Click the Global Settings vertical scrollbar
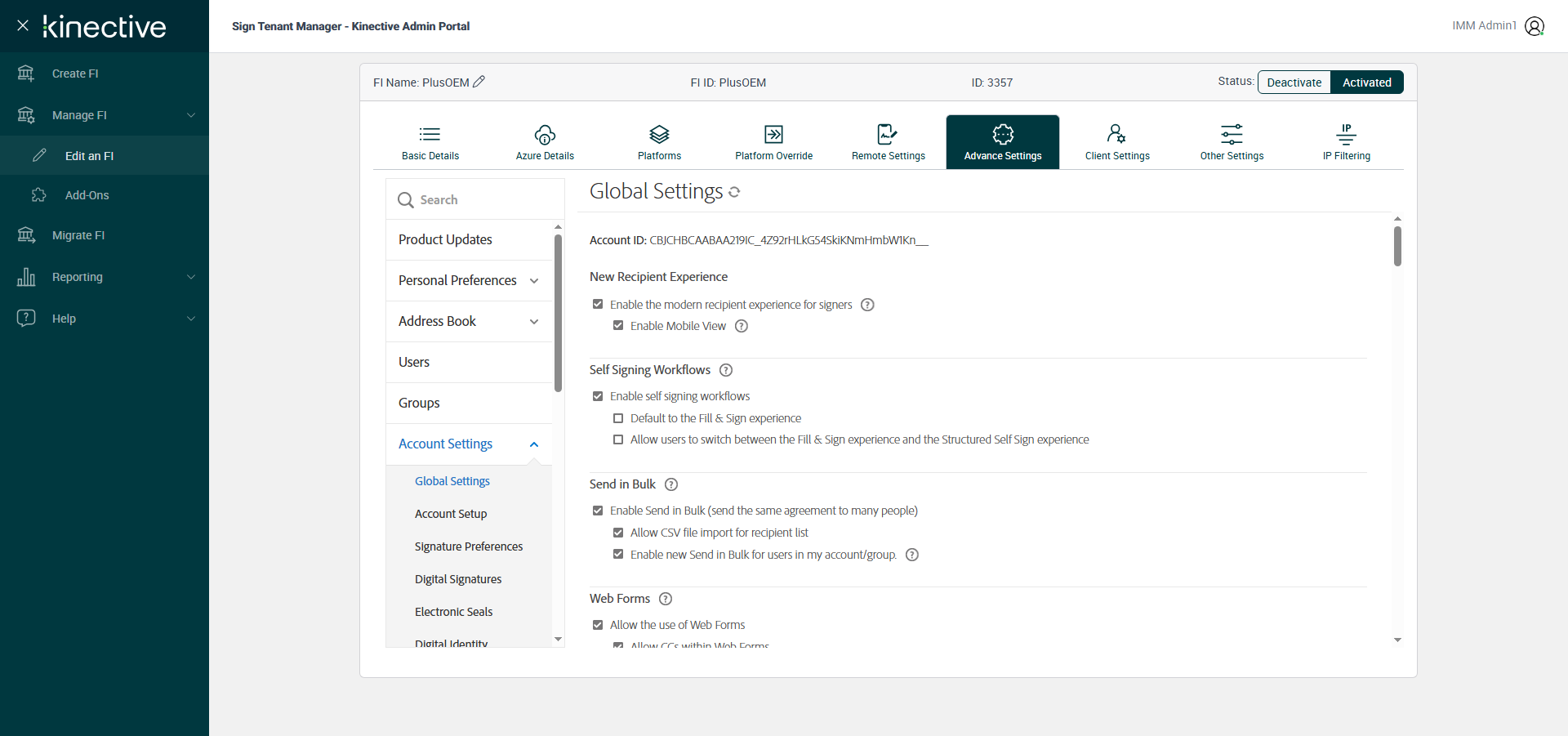This screenshot has width=1568, height=736. tap(1397, 246)
